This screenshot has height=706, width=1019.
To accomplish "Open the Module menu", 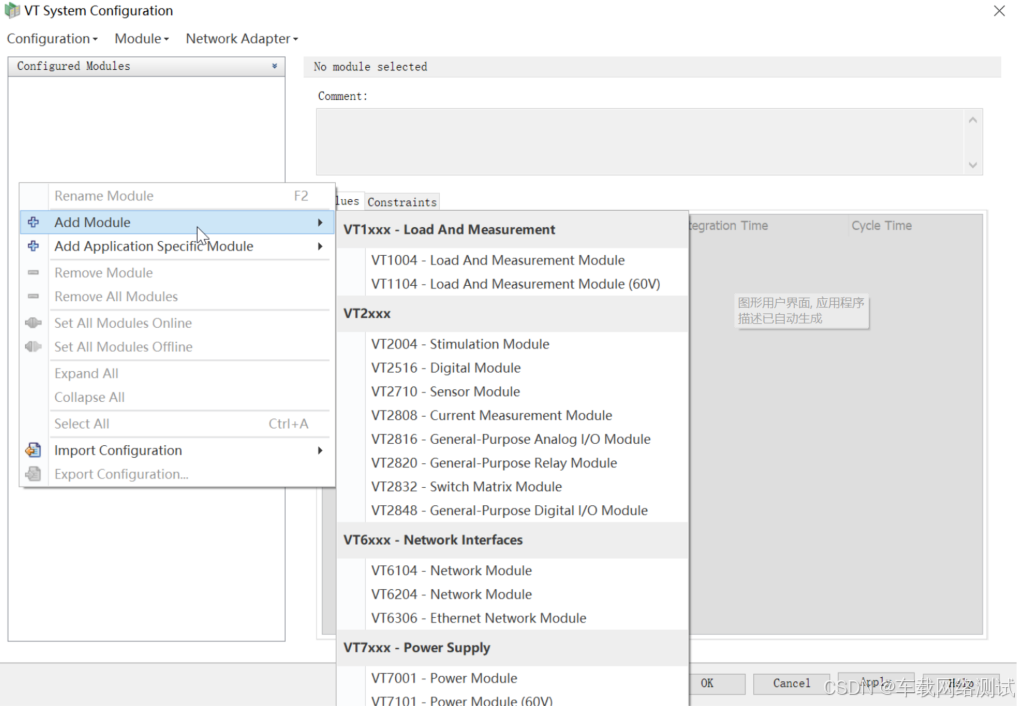I will (142, 38).
